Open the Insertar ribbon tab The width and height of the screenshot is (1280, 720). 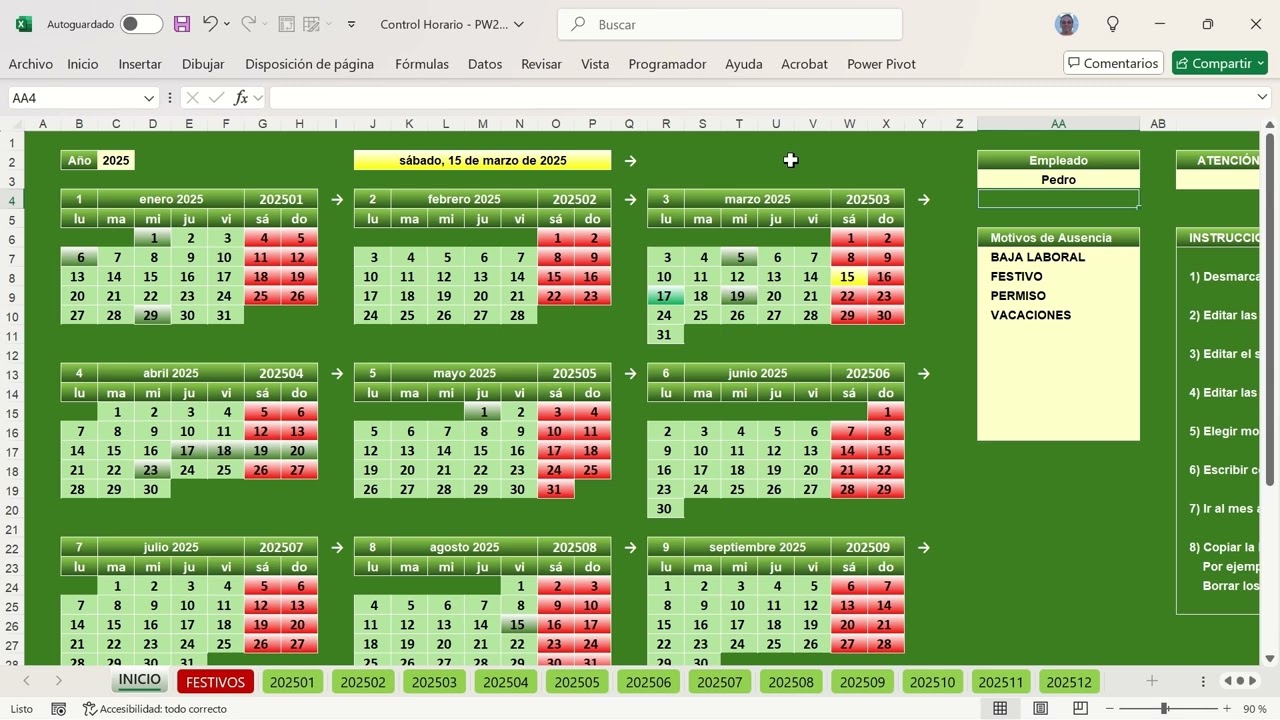[x=140, y=63]
